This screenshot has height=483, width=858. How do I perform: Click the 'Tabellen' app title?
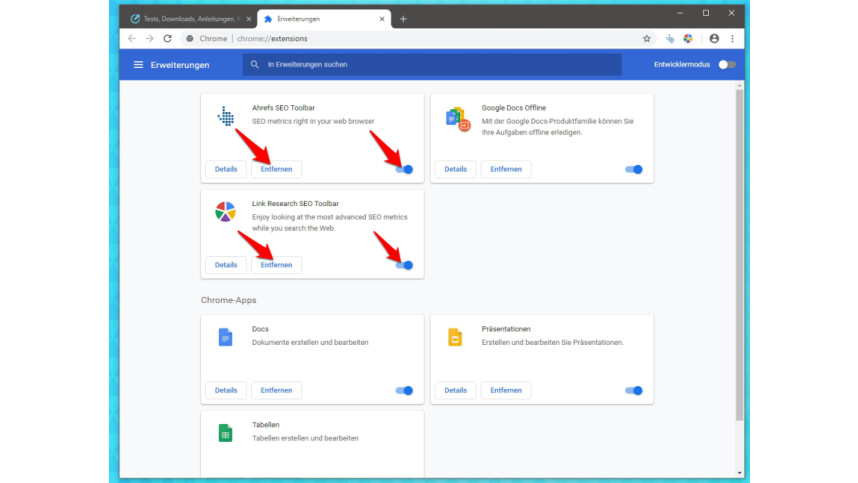click(265, 424)
